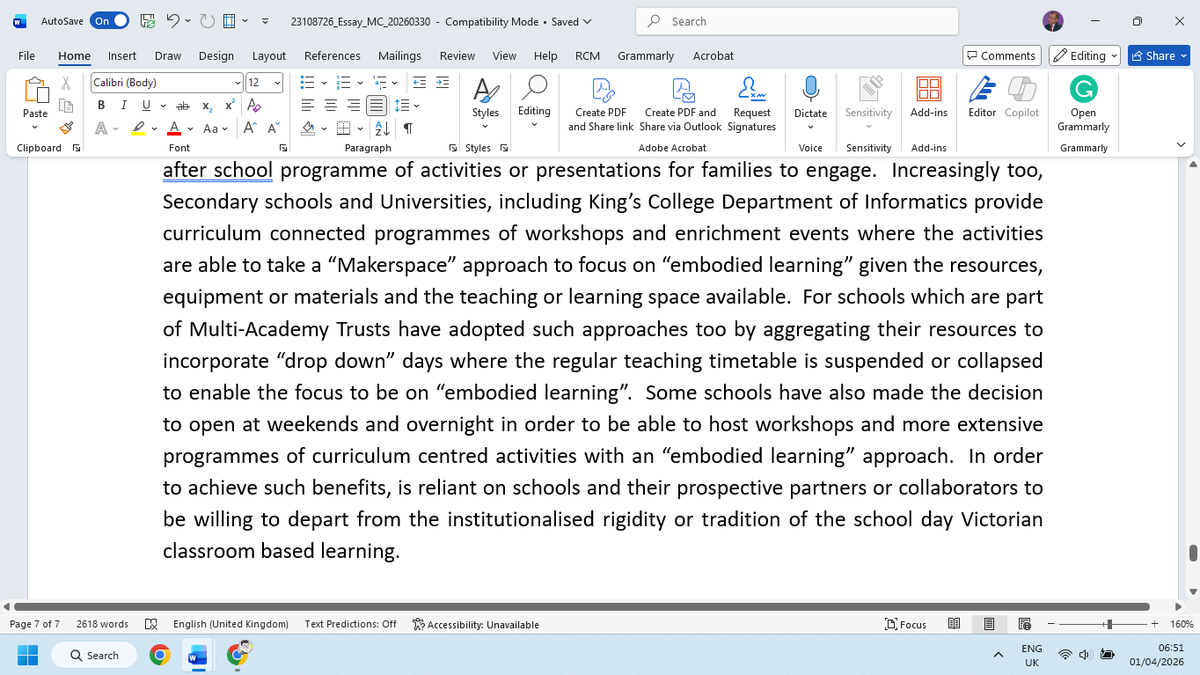Decrease paragraph indent
This screenshot has height=675, width=1200.
point(419,83)
